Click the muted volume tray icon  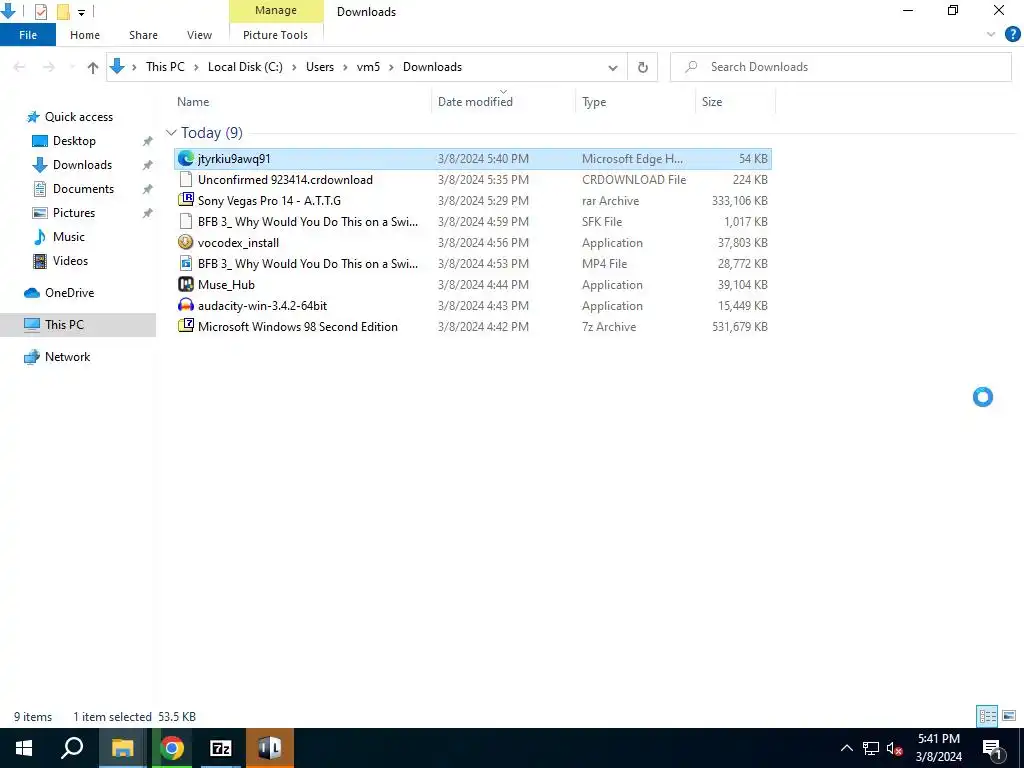click(x=894, y=748)
